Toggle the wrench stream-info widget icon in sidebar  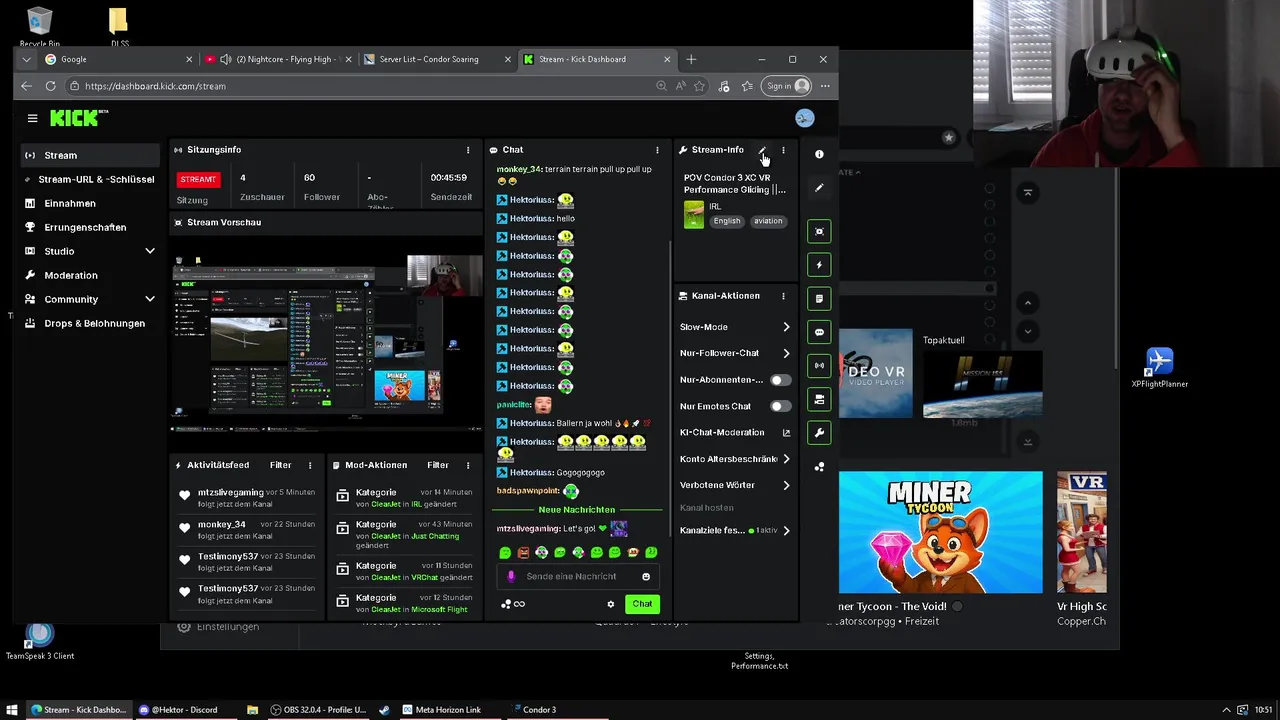(819, 433)
